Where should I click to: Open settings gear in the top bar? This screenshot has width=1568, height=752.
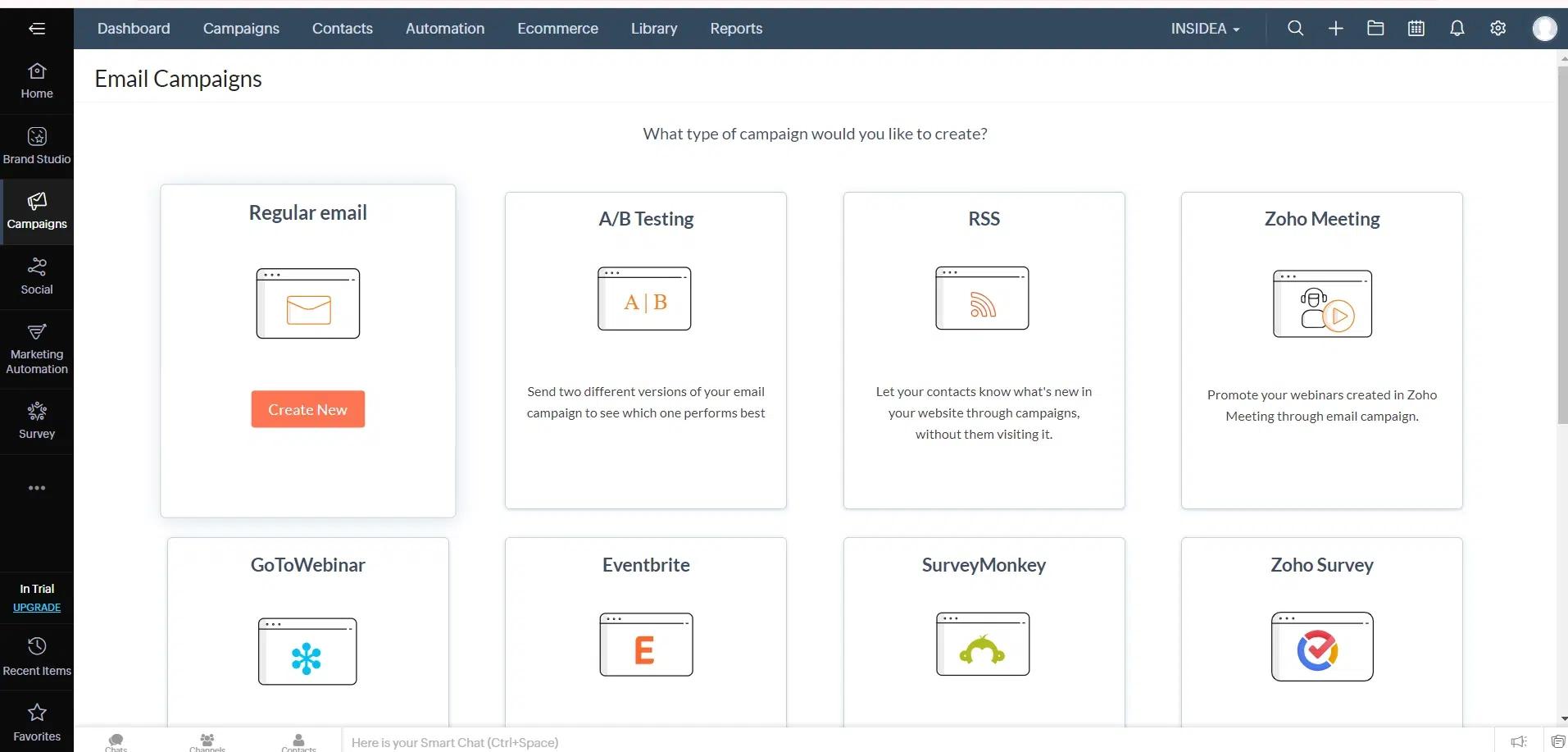(x=1498, y=29)
